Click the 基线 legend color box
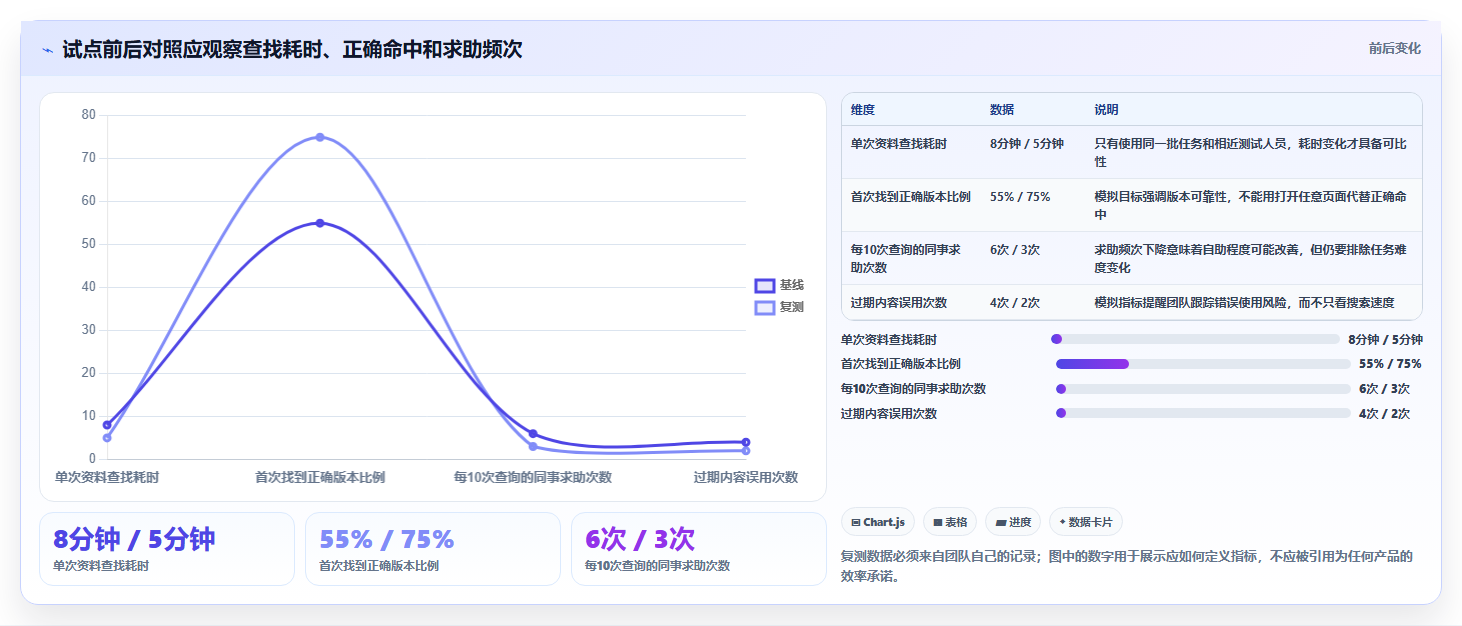The height and width of the screenshot is (626, 1462). [765, 285]
